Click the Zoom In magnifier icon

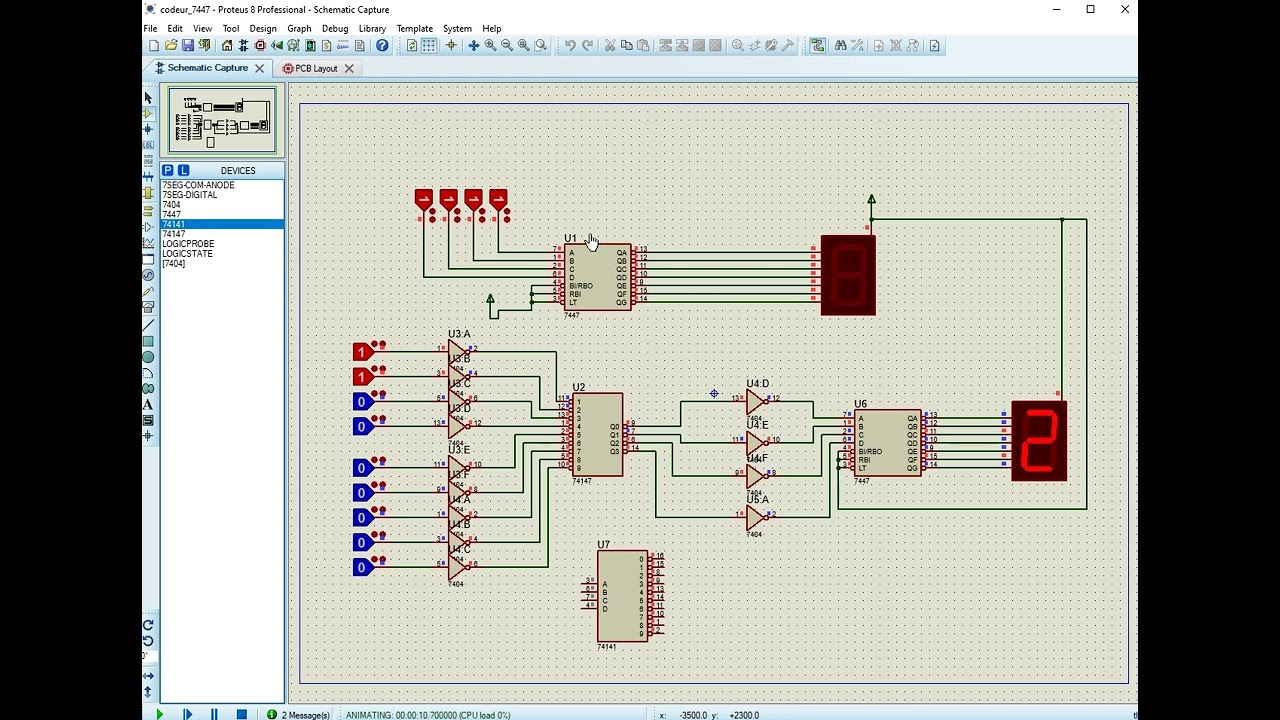coord(490,45)
